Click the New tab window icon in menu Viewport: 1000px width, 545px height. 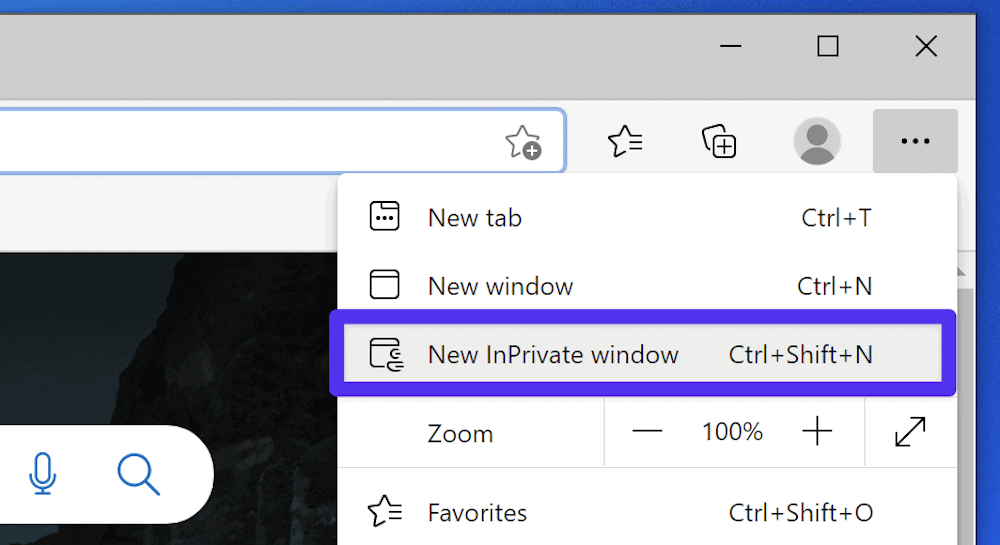[x=385, y=217]
